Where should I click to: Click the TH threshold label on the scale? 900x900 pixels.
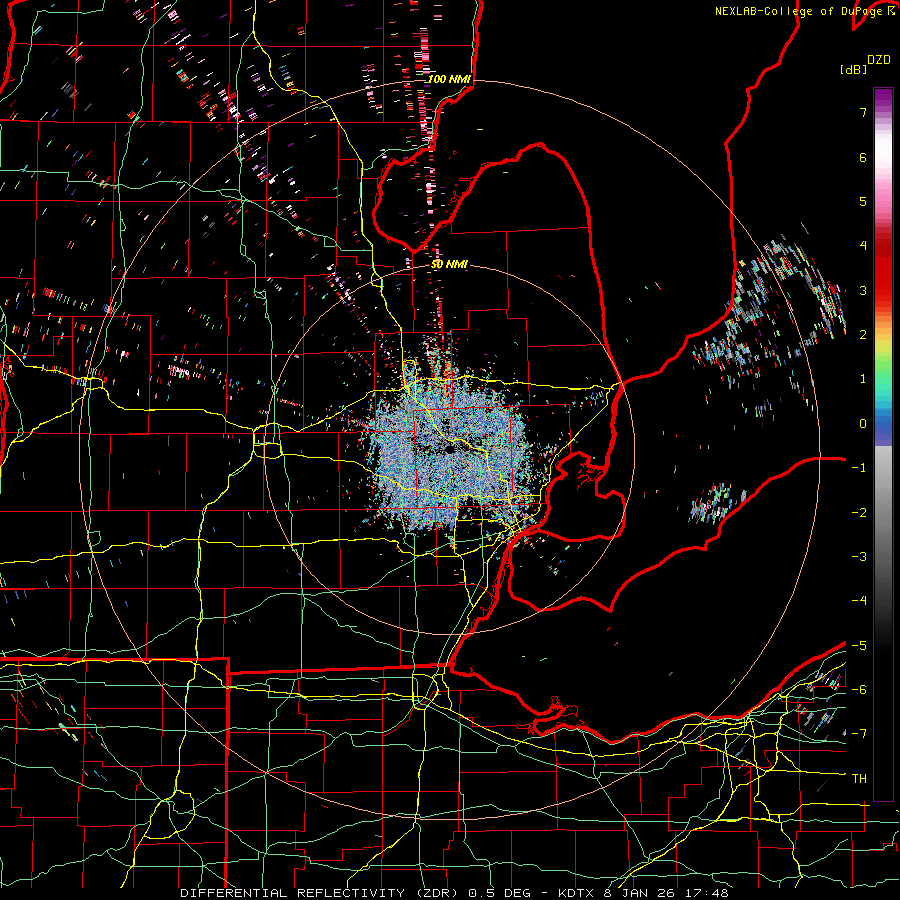click(x=859, y=779)
